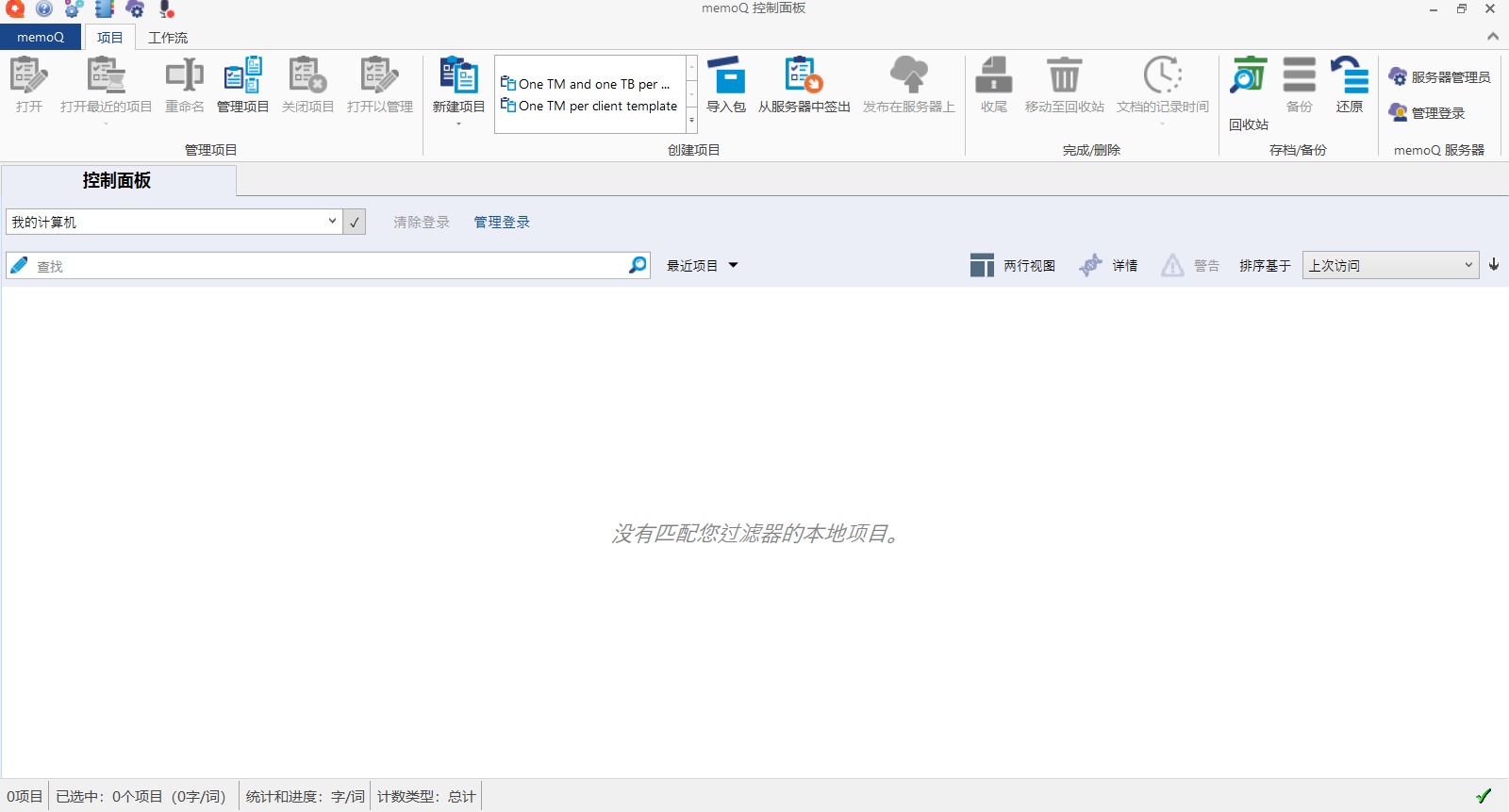The height and width of the screenshot is (812, 1509).
Task: Click the 清除登录 link
Action: pyautogui.click(x=421, y=223)
